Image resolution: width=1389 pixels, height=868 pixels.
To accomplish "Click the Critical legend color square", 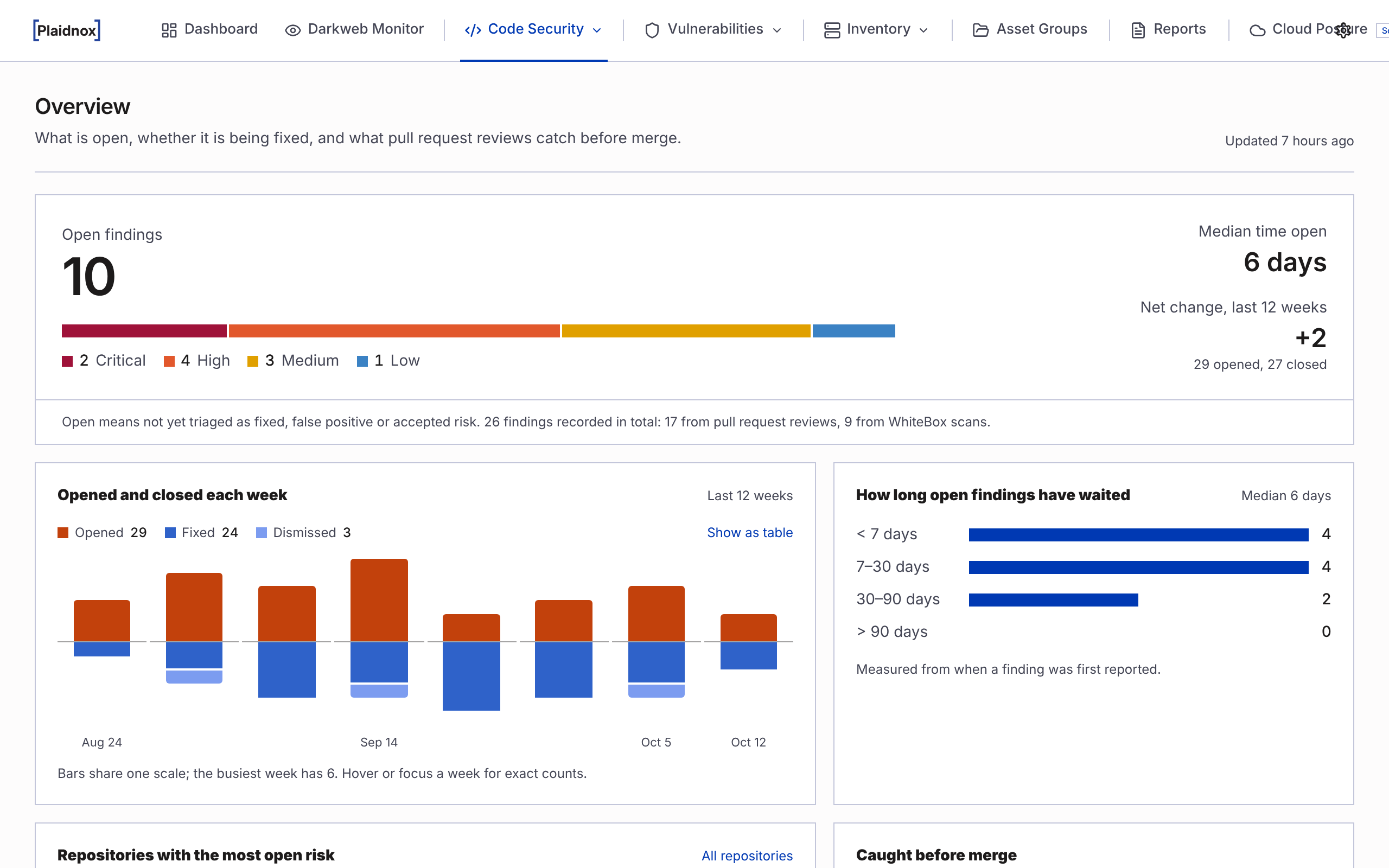I will pyautogui.click(x=67, y=361).
